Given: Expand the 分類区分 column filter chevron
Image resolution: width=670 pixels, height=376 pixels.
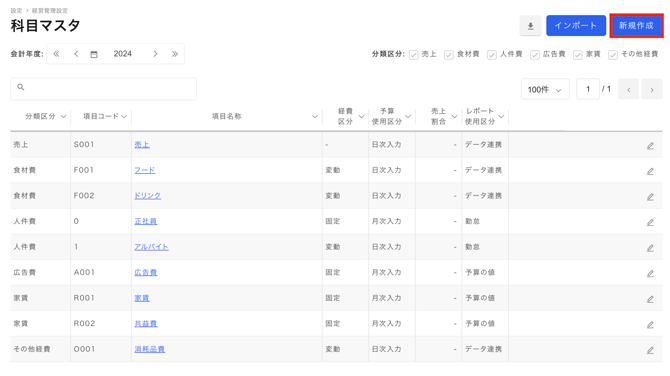Looking at the screenshot, I should pyautogui.click(x=63, y=117).
